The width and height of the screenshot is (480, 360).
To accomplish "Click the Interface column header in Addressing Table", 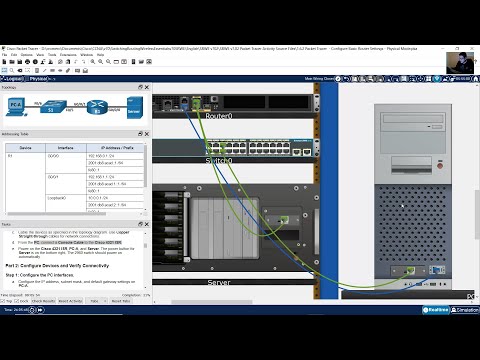I will coord(66,148).
